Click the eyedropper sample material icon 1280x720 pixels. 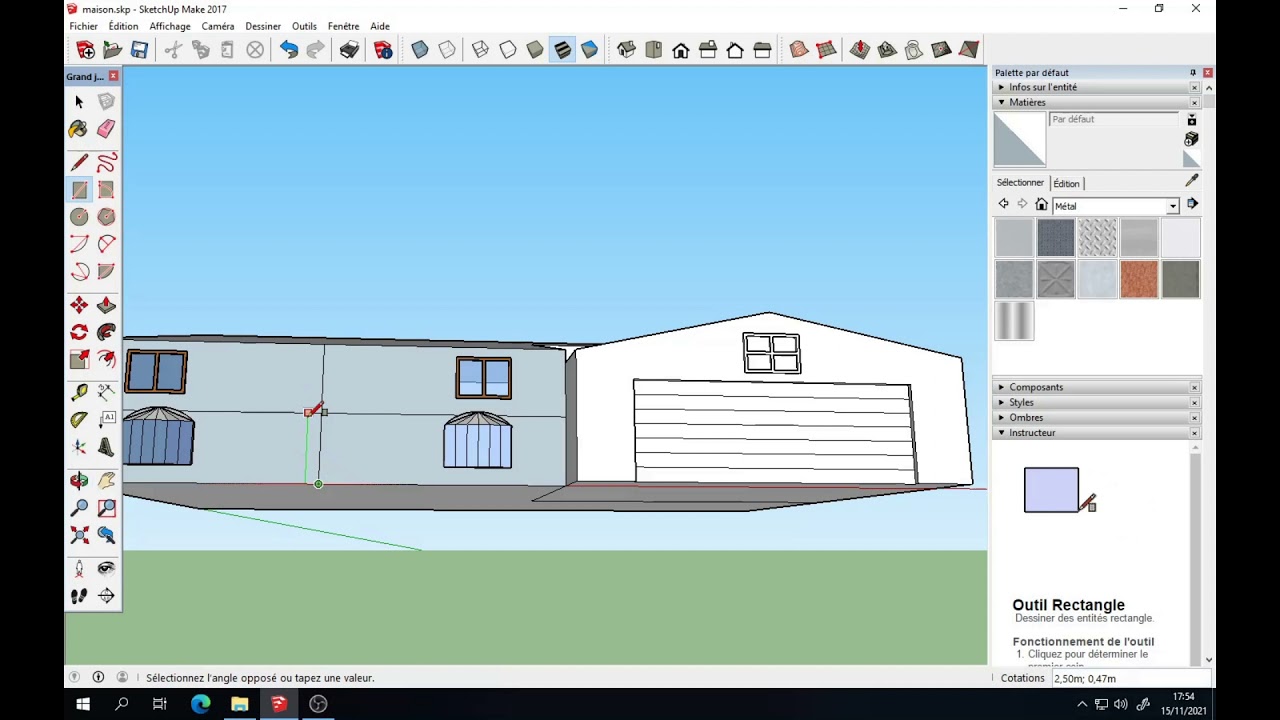click(x=1191, y=181)
